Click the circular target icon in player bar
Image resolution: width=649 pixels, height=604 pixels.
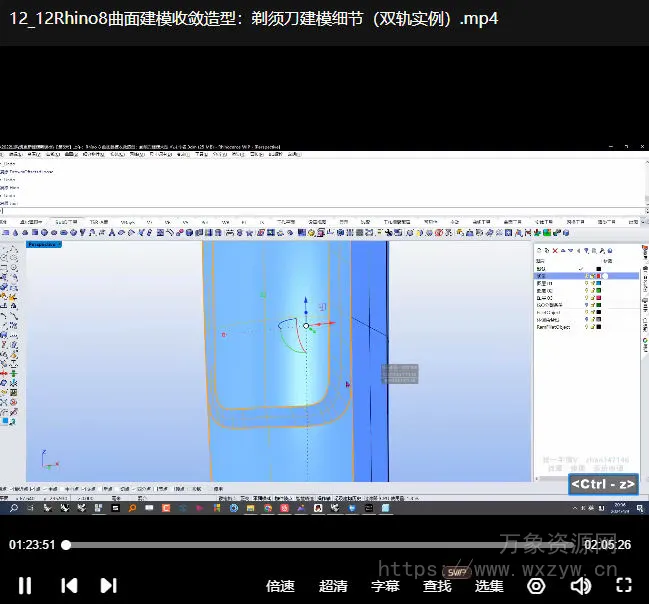point(537,586)
